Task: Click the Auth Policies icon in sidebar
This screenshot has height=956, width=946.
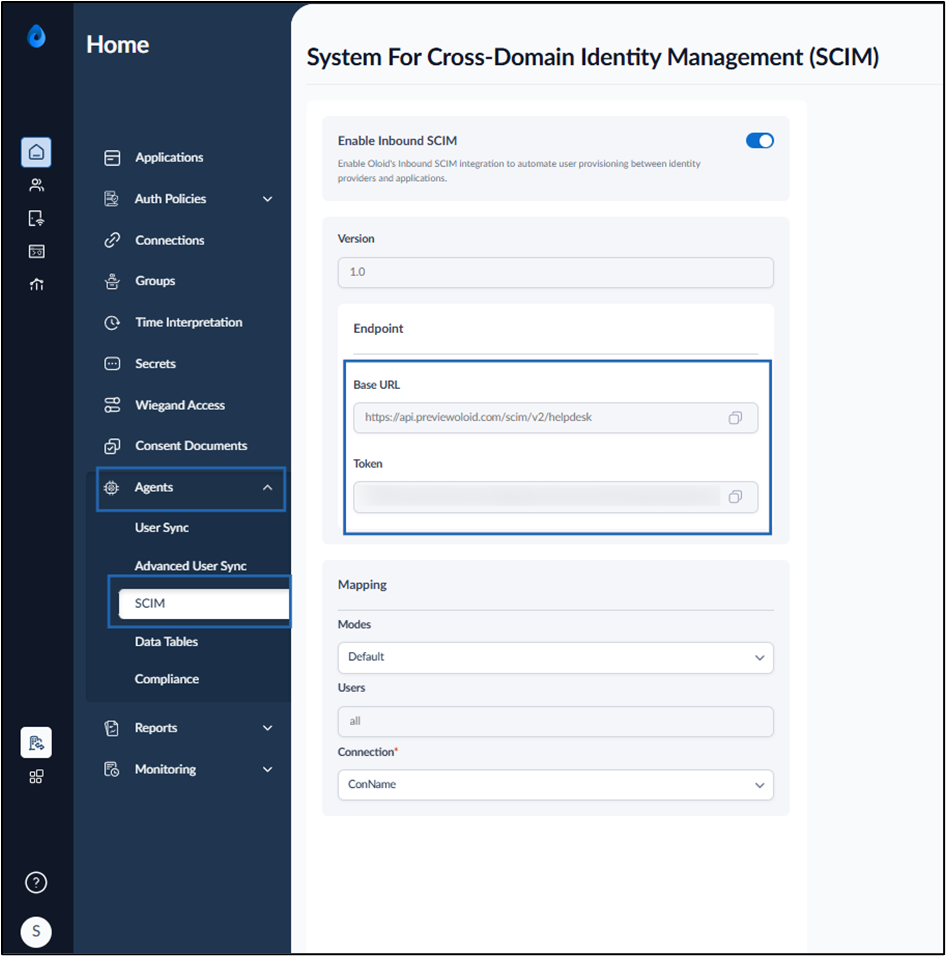Action: (112, 199)
